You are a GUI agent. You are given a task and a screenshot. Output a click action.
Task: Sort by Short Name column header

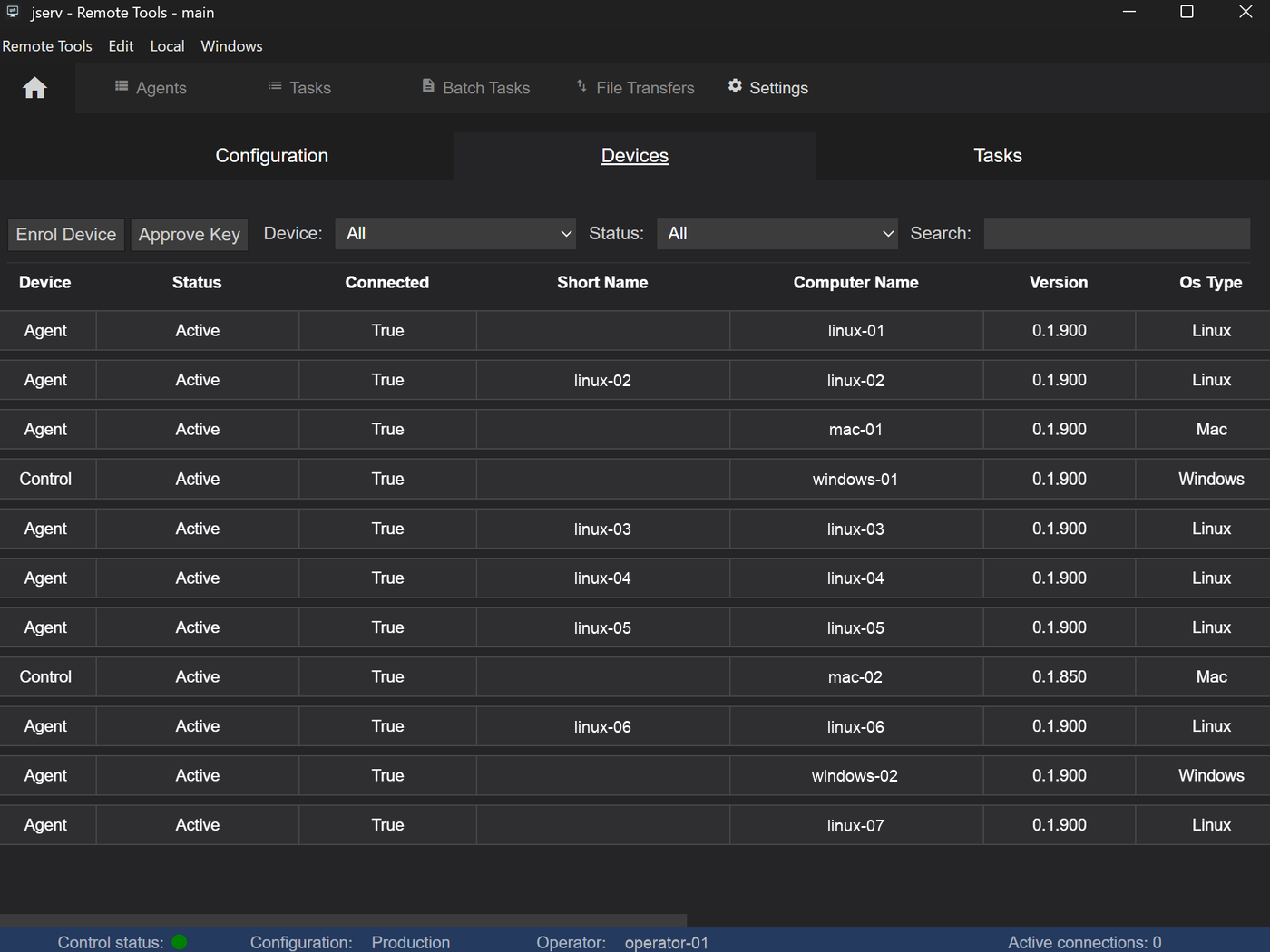pos(602,283)
